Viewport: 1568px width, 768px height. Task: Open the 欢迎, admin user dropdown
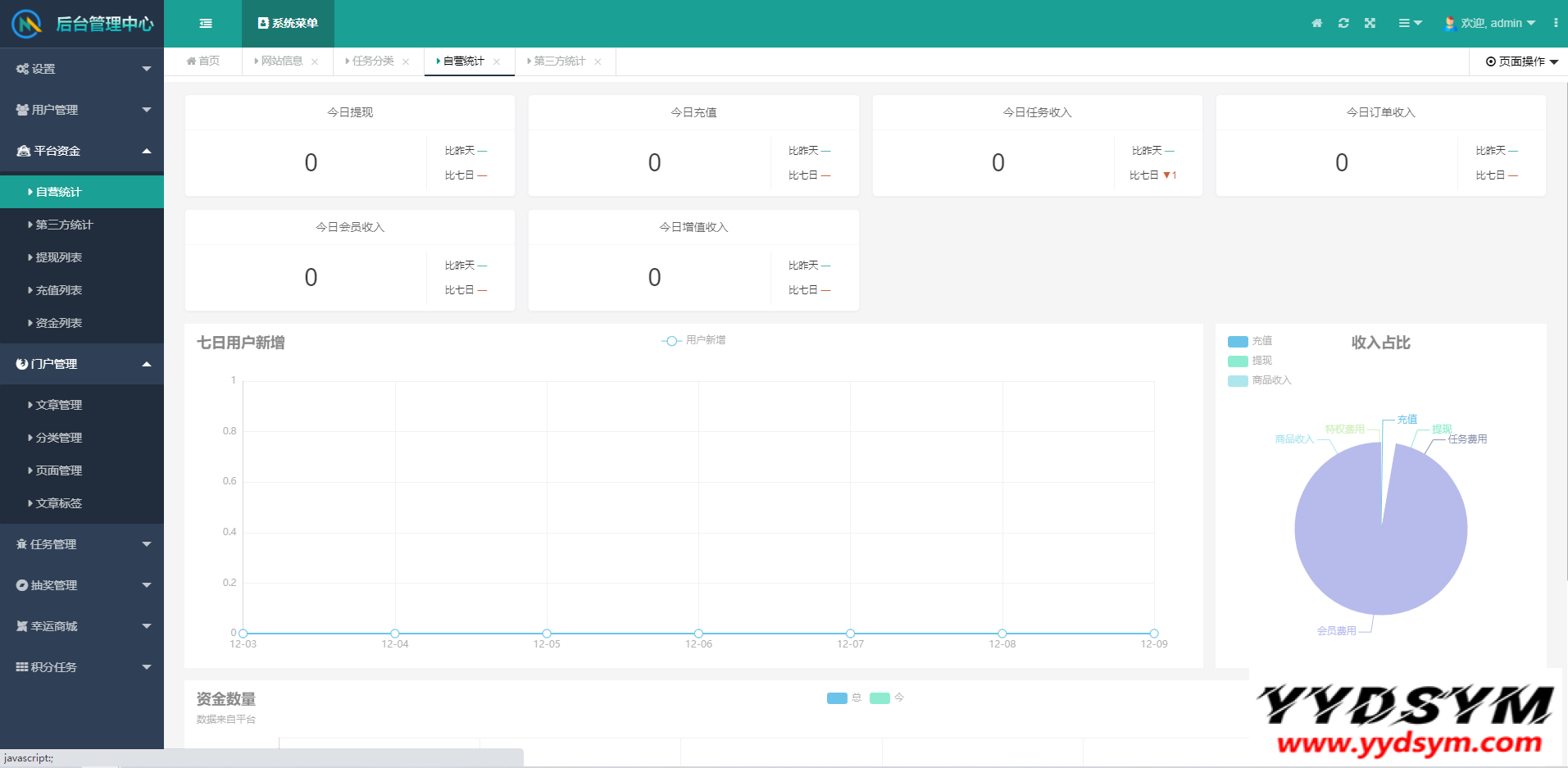tap(1489, 23)
